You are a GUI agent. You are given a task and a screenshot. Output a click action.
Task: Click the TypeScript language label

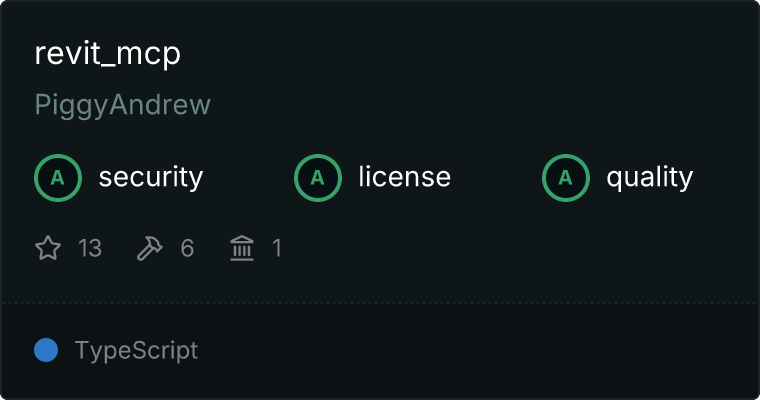coord(137,351)
